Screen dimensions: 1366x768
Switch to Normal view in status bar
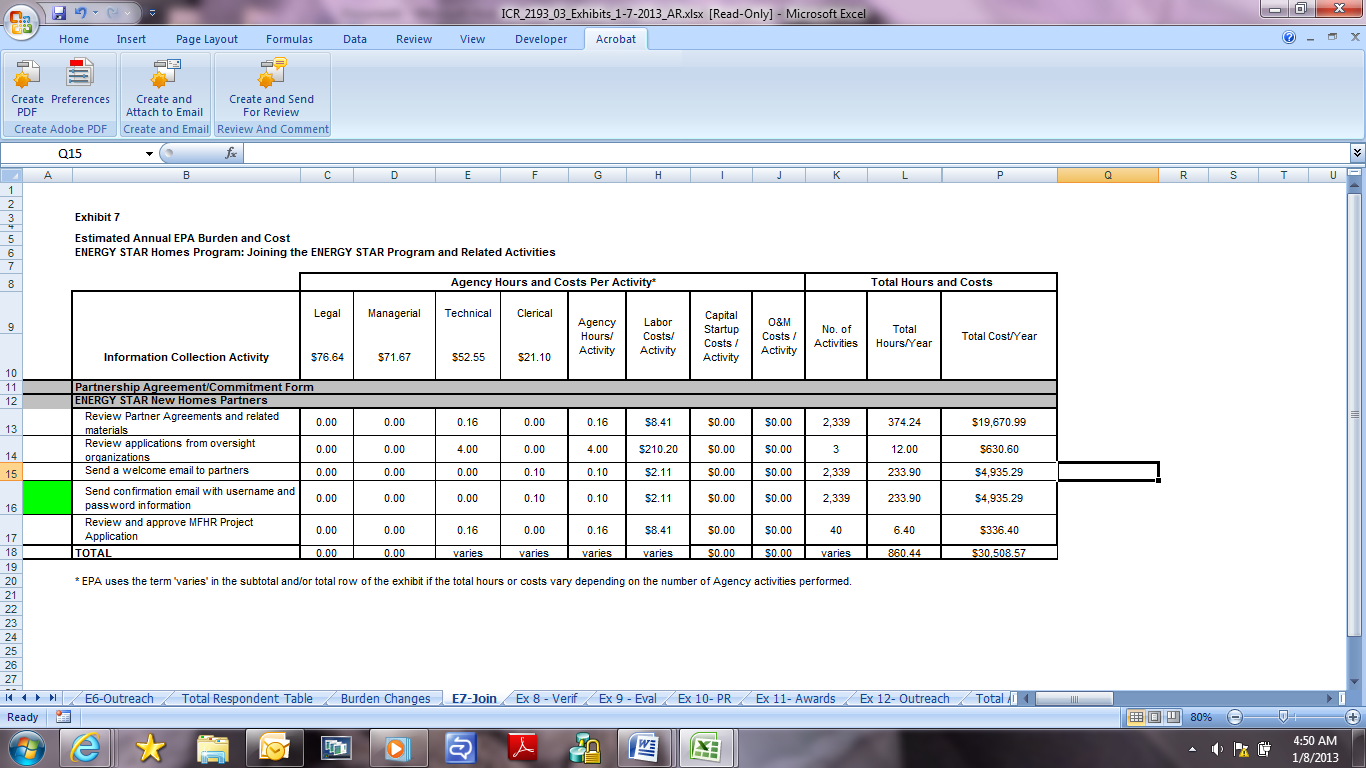pos(1136,717)
